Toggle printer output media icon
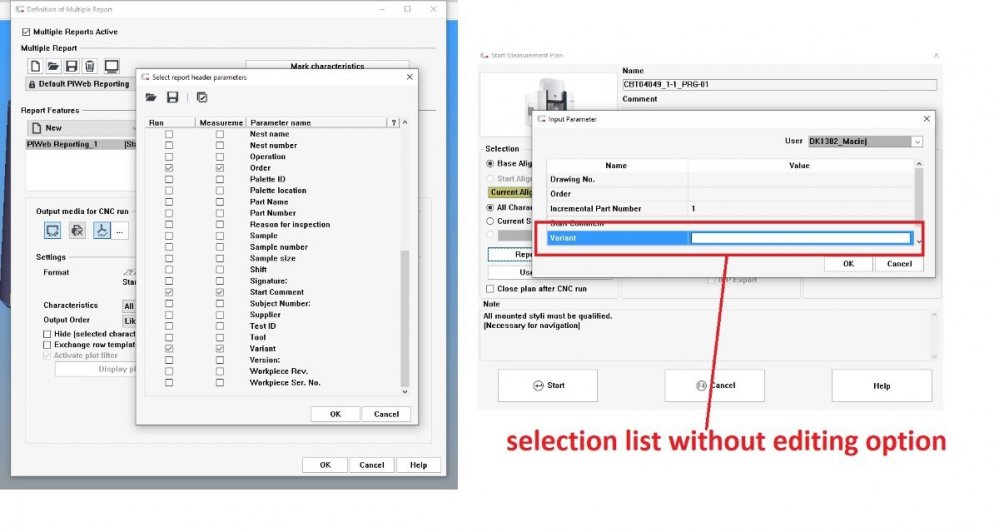The width and height of the screenshot is (999, 532). click(x=77, y=230)
